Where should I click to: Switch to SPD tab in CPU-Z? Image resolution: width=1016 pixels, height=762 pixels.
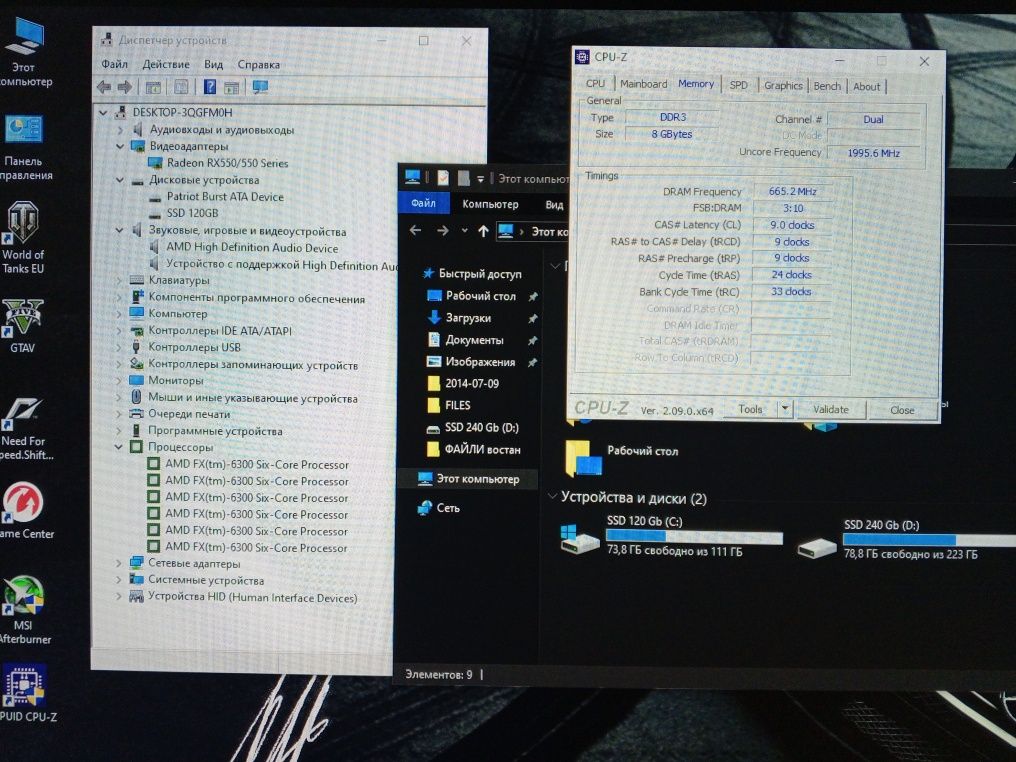pyautogui.click(x=738, y=85)
